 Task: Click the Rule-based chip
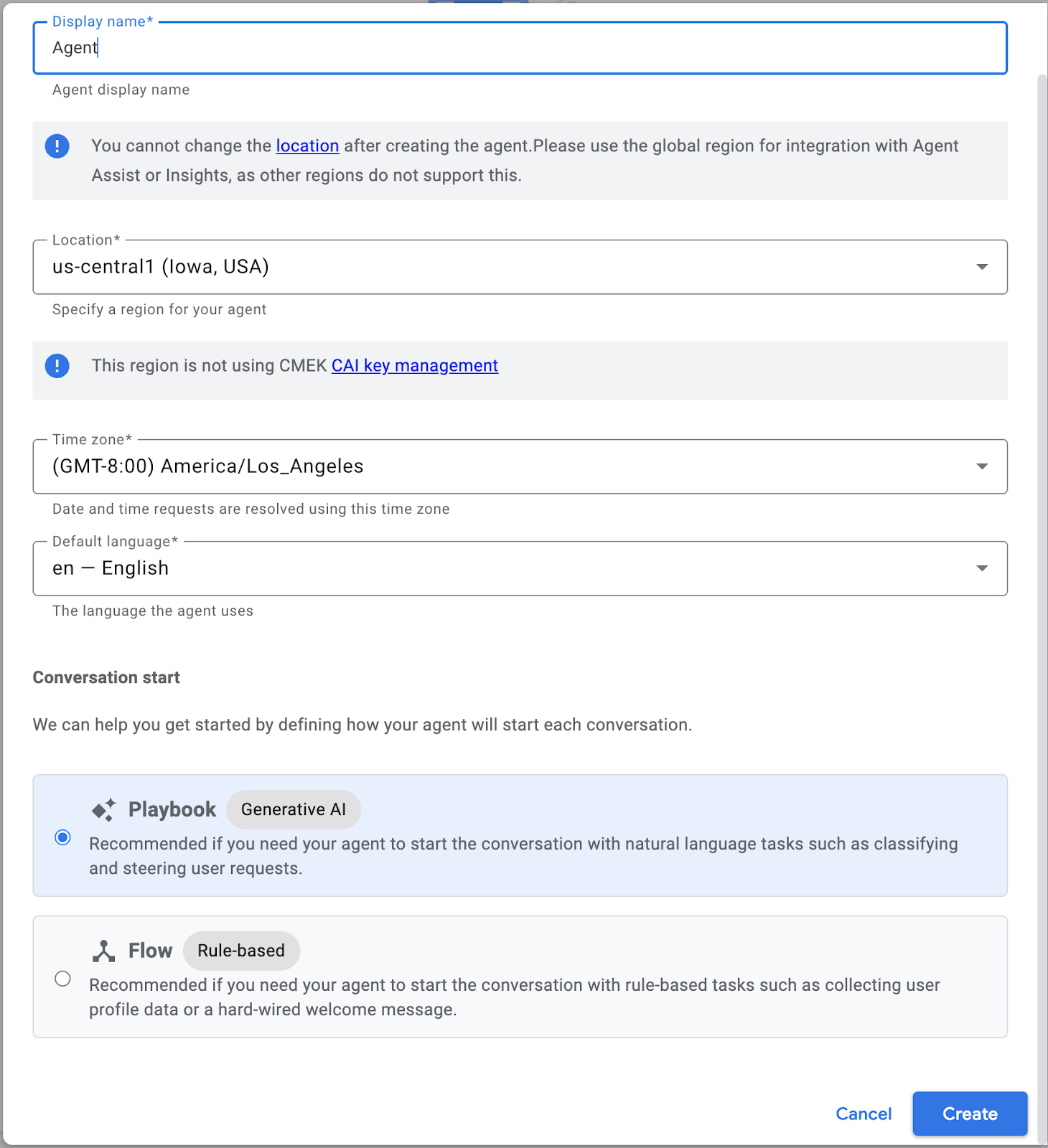(x=241, y=951)
